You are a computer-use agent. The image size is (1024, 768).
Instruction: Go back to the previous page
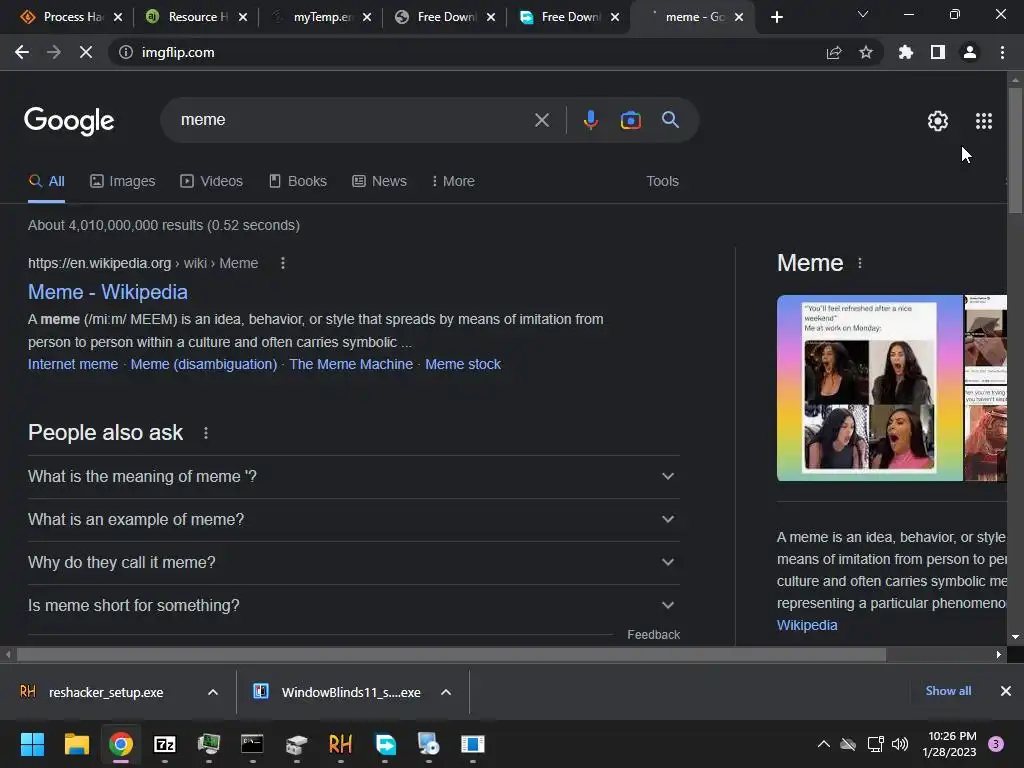click(22, 52)
